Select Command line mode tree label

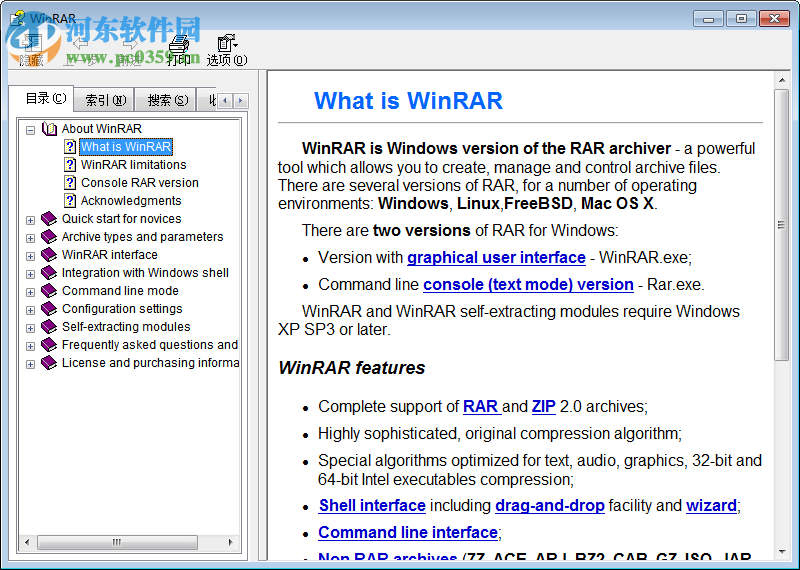coord(120,290)
